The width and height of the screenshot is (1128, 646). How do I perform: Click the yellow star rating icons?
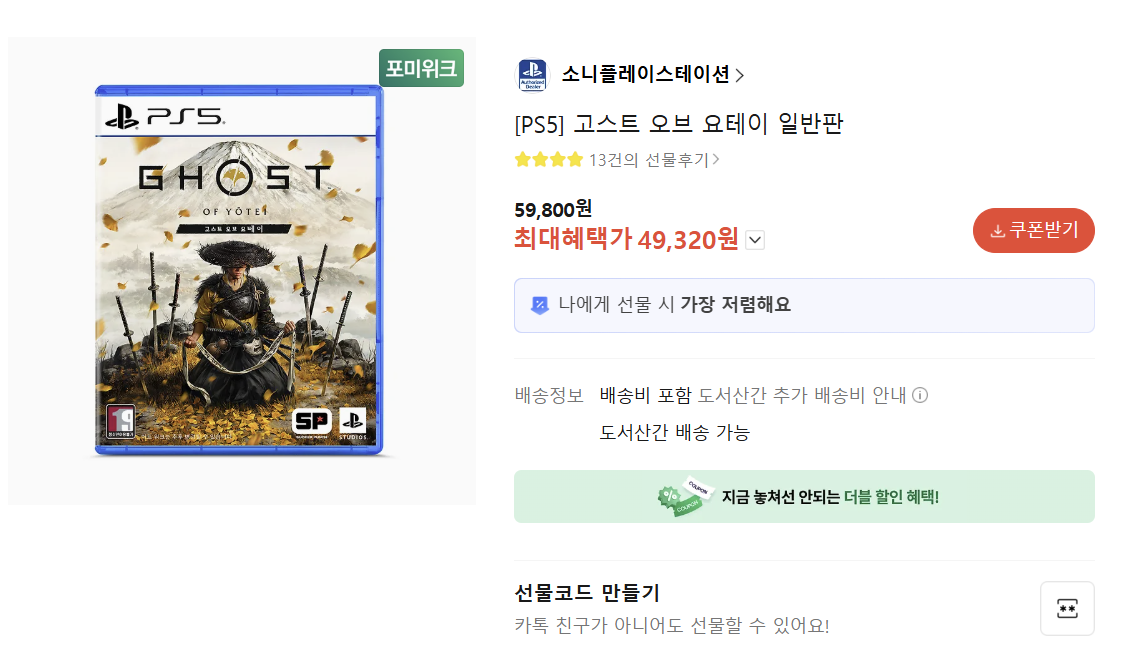(549, 160)
